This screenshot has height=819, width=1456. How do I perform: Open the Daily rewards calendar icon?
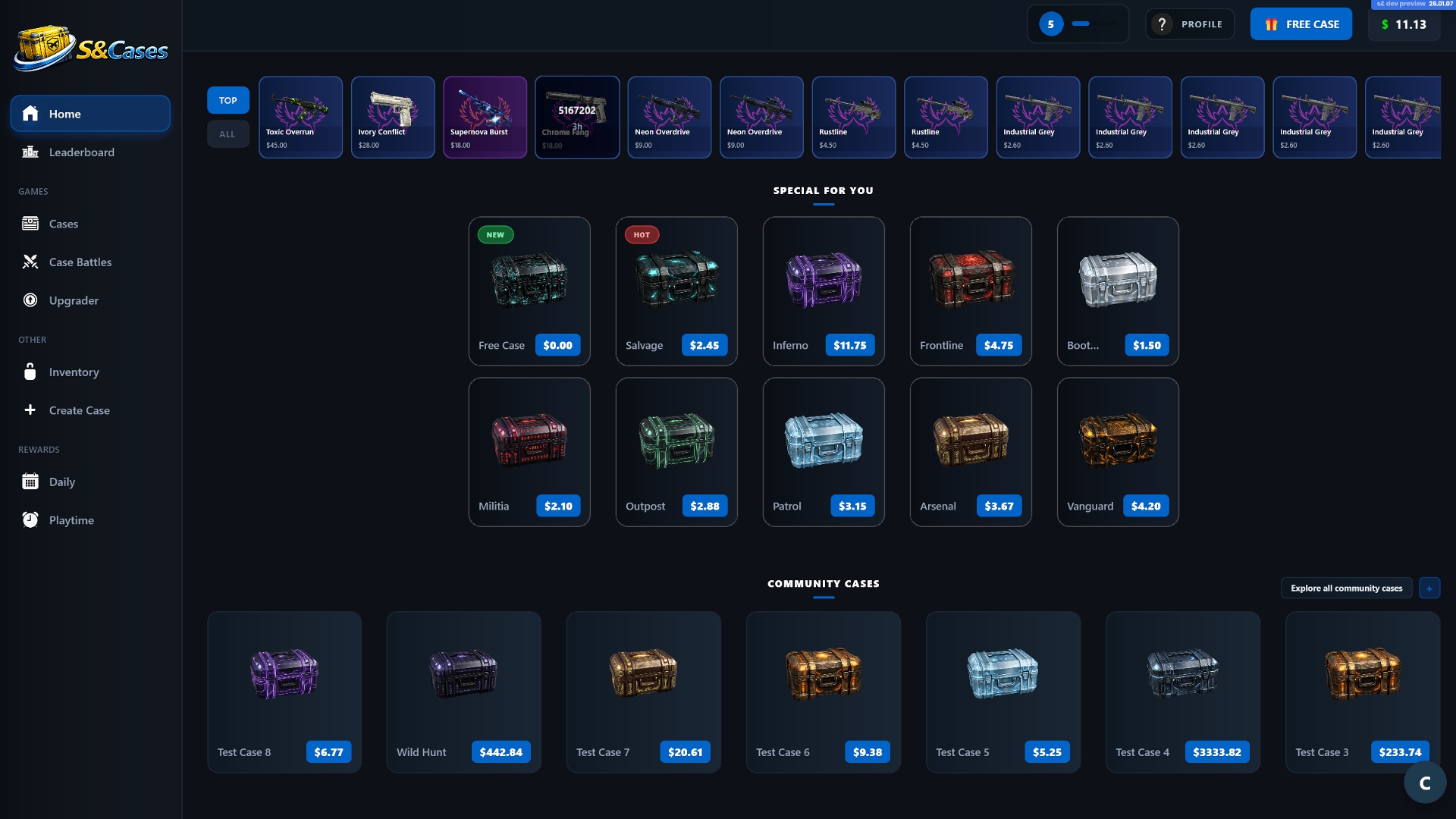[30, 482]
